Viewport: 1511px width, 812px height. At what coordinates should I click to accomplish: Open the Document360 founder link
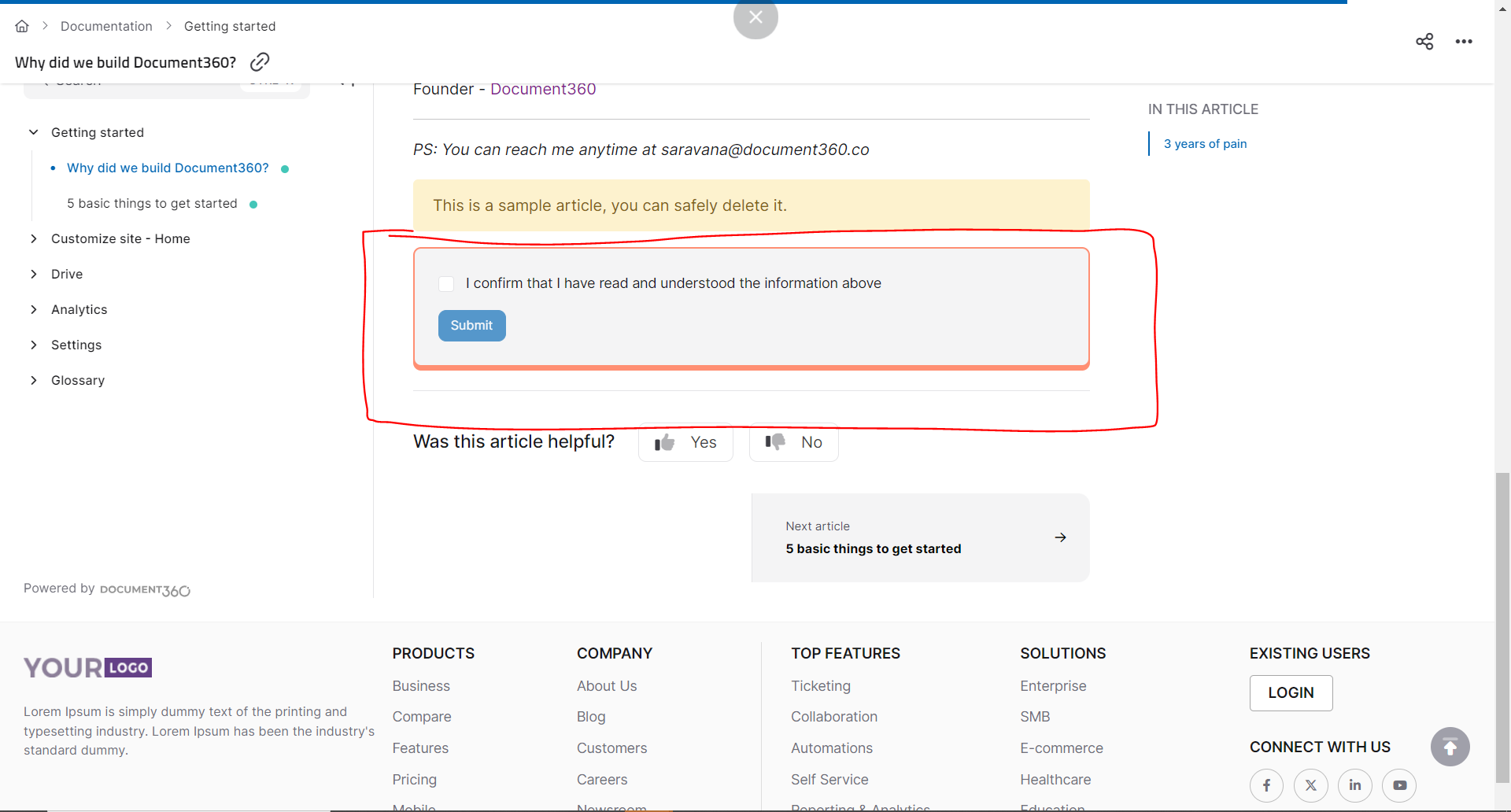(543, 89)
